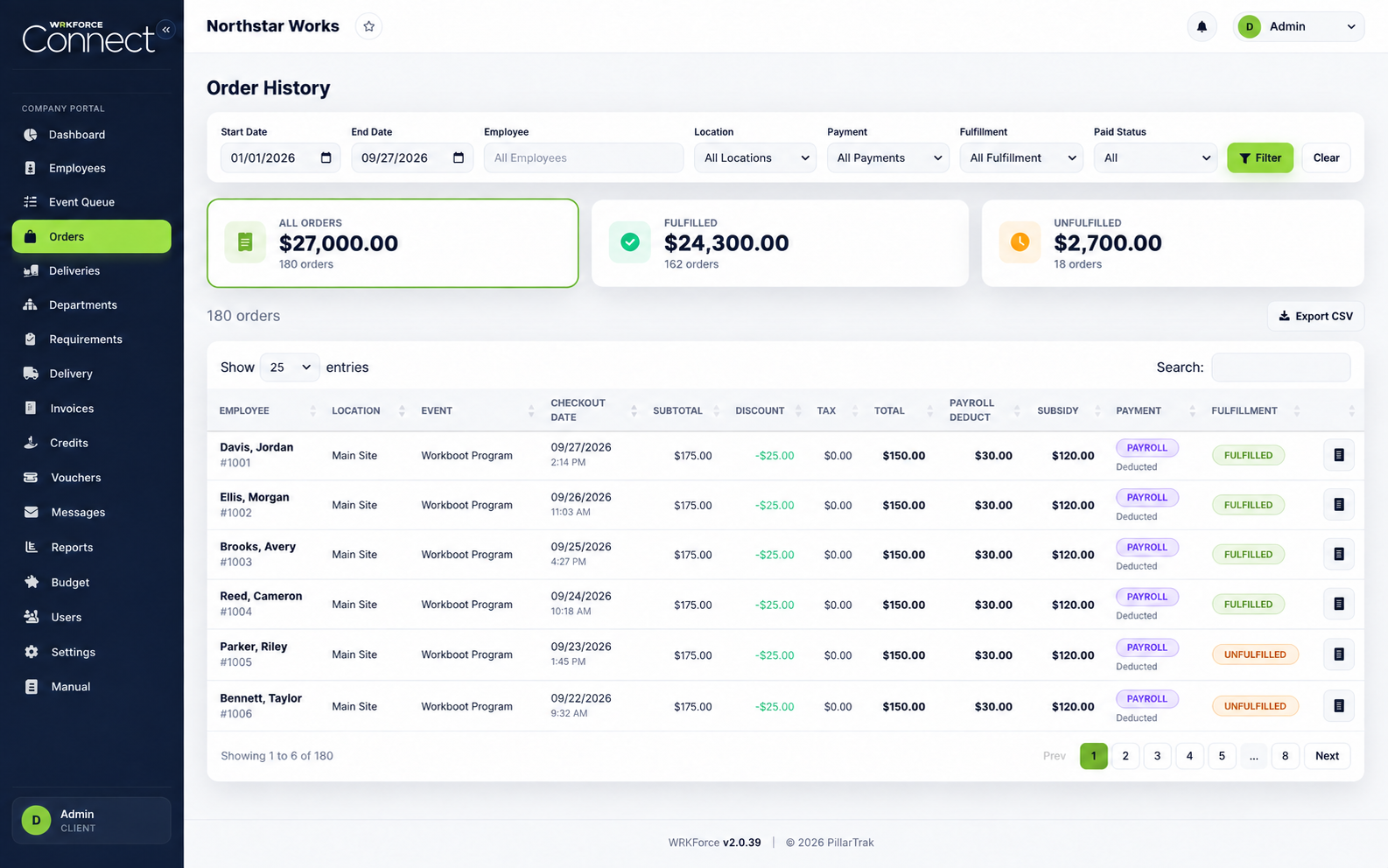This screenshot has width=1388, height=868.
Task: Go to page 2 of orders
Action: click(x=1125, y=756)
